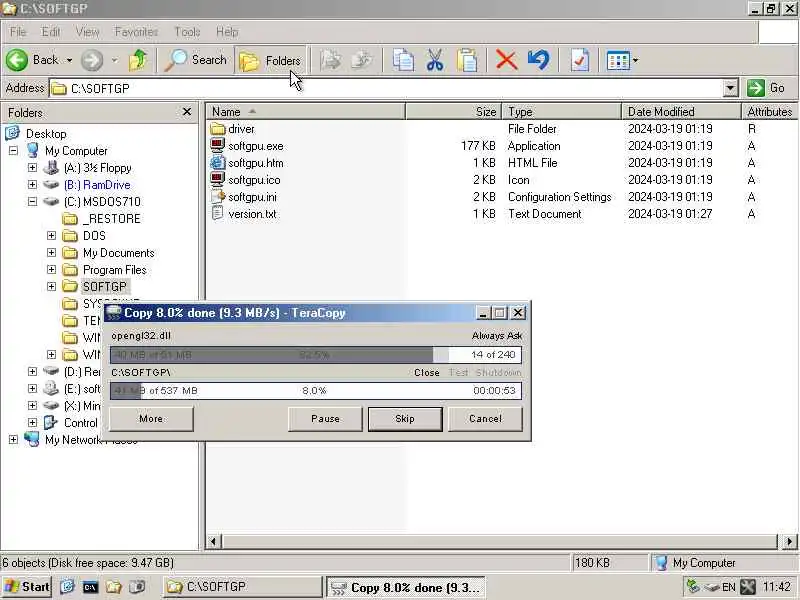Collapse the My Computer node

14,151
